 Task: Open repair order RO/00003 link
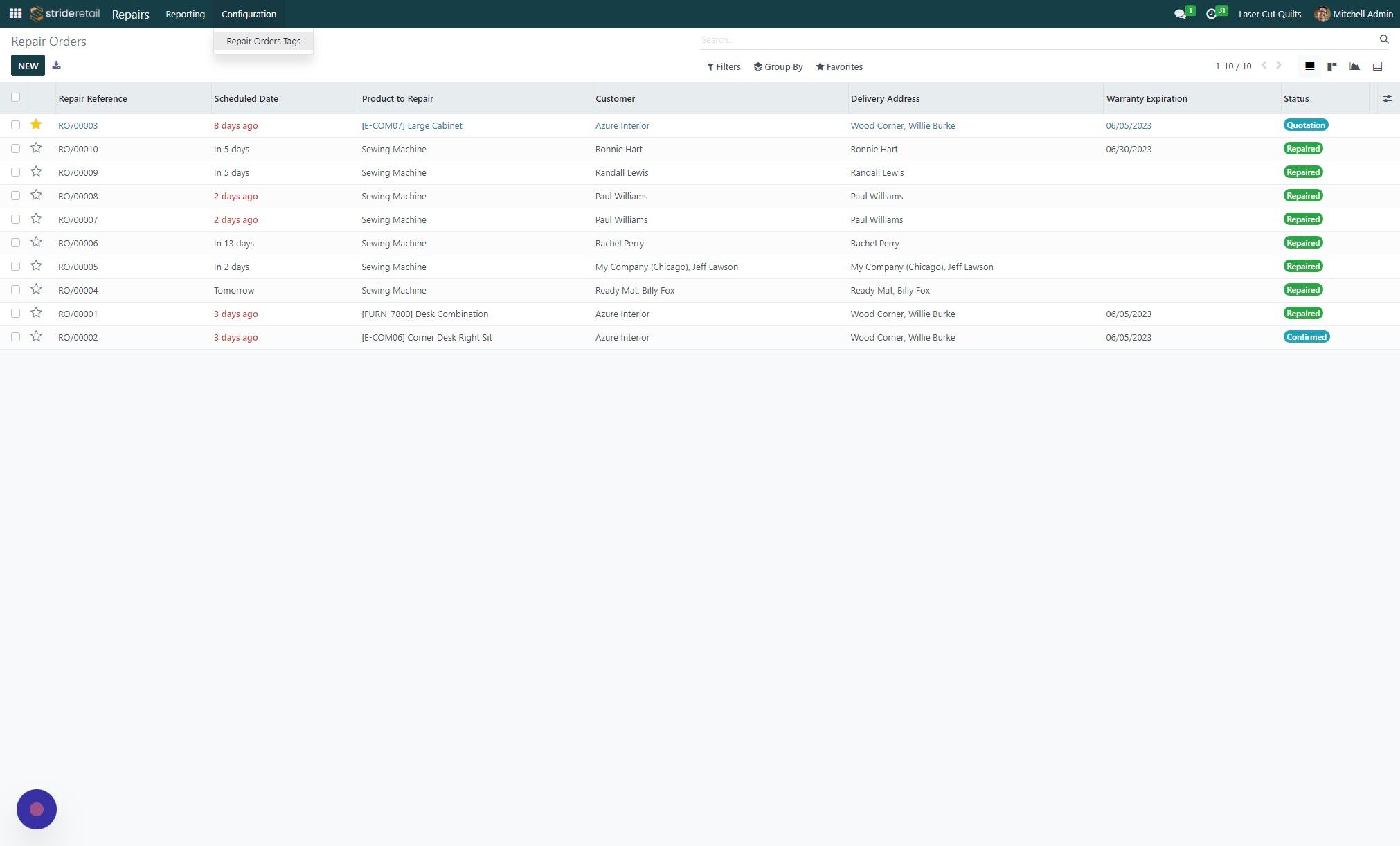[78, 125]
